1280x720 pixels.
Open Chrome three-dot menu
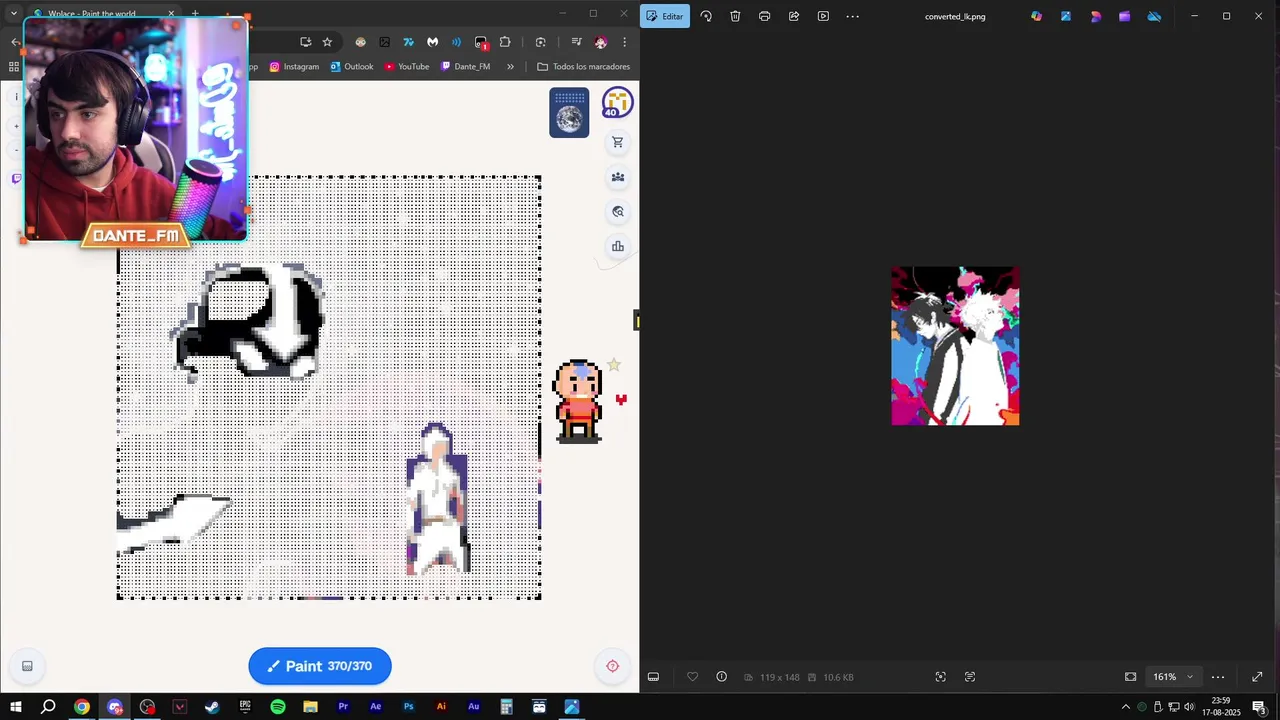(624, 42)
